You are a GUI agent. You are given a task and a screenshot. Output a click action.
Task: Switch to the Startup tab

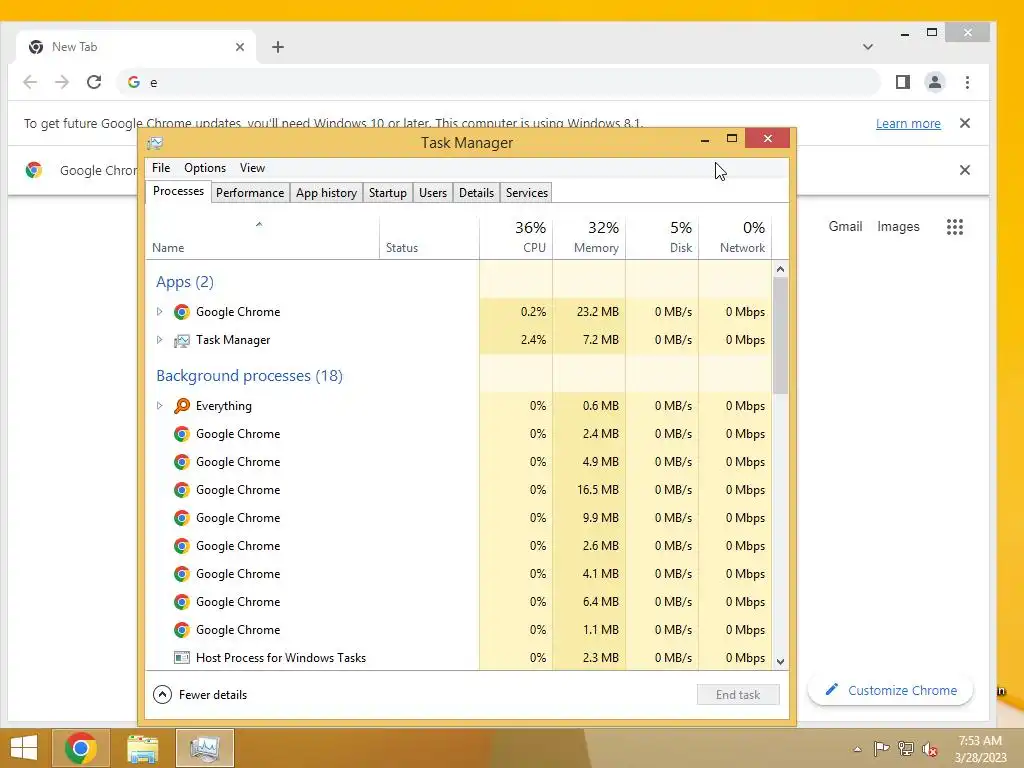(x=388, y=193)
